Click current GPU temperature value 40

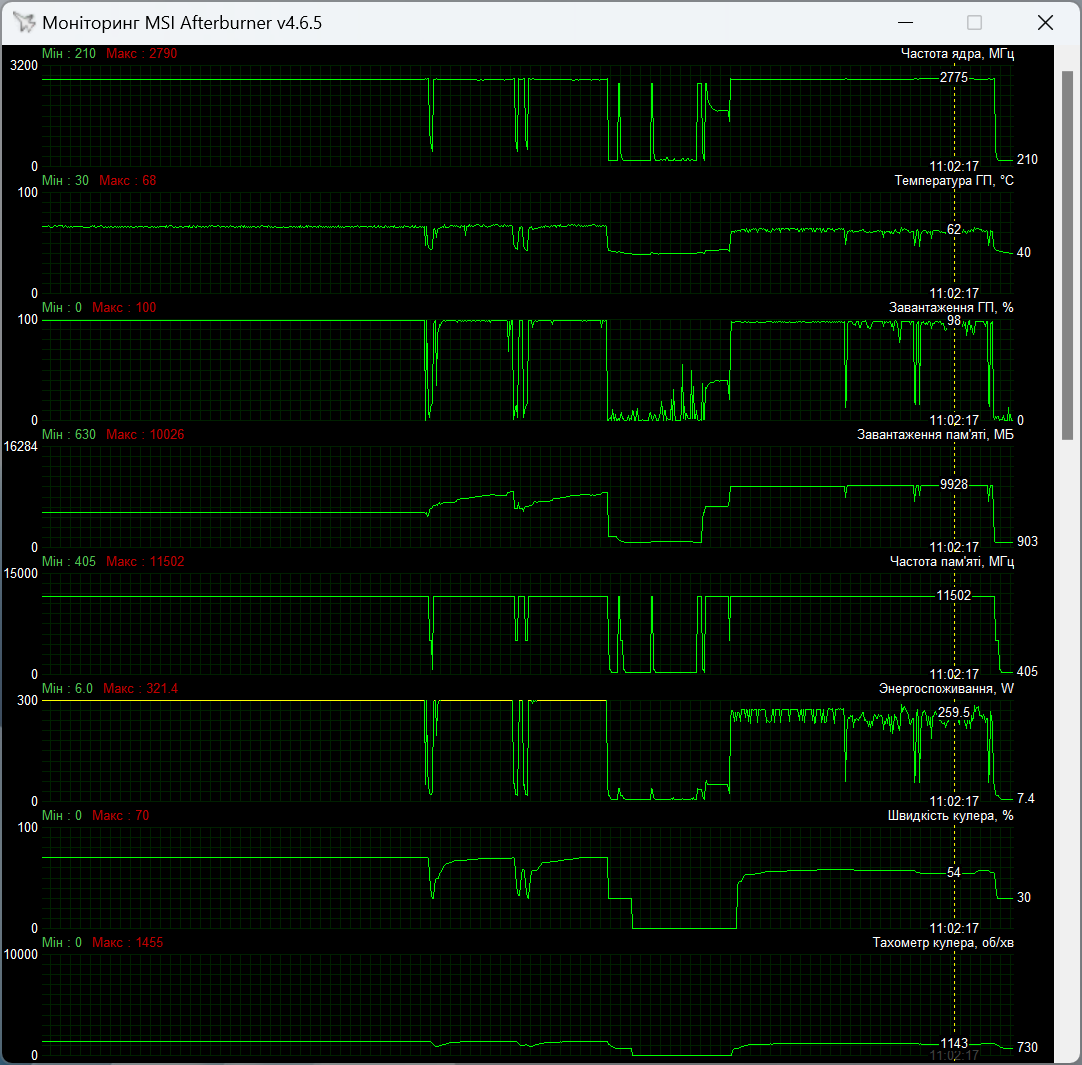1023,253
